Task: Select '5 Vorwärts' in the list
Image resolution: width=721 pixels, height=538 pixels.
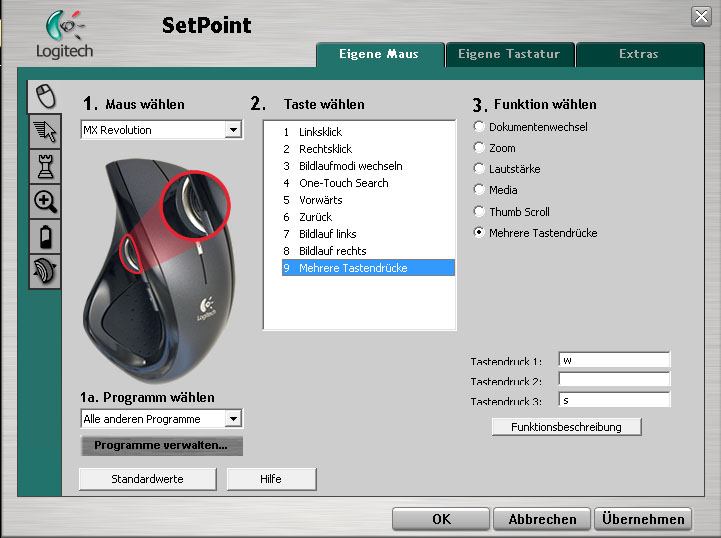Action: [x=368, y=200]
